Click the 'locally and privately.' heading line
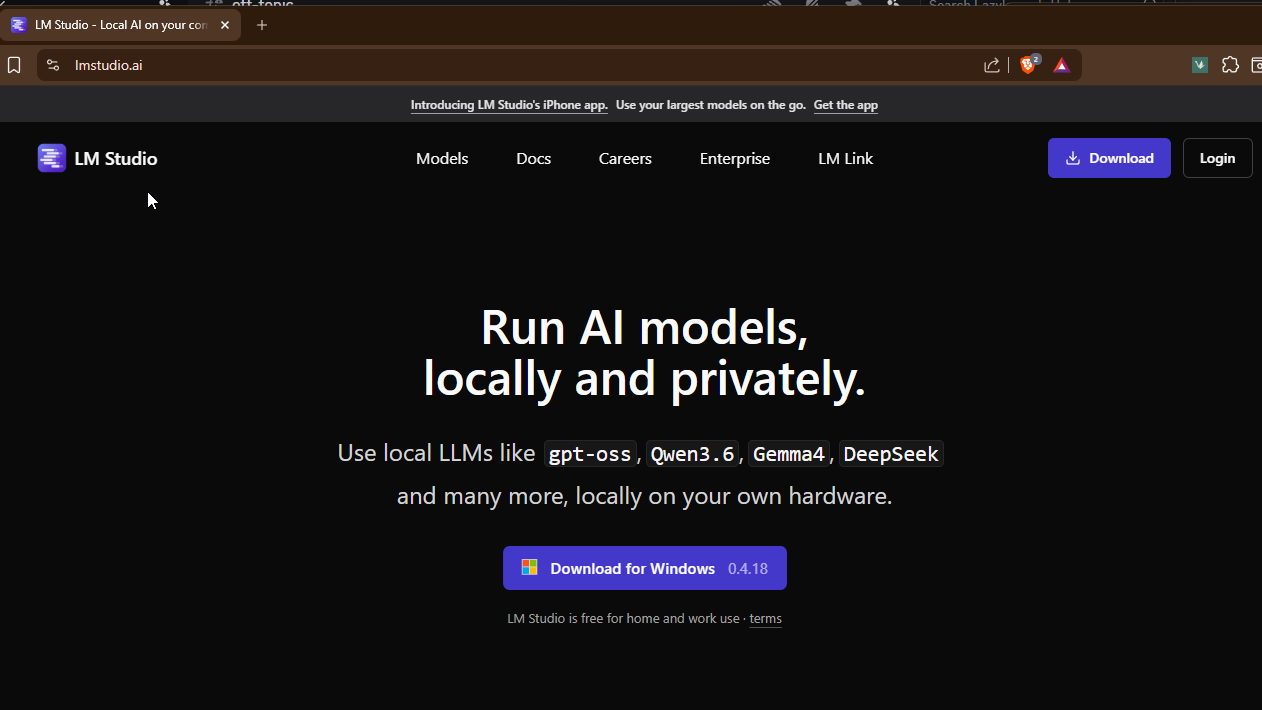Screen dimensions: 1262x710 [644, 379]
